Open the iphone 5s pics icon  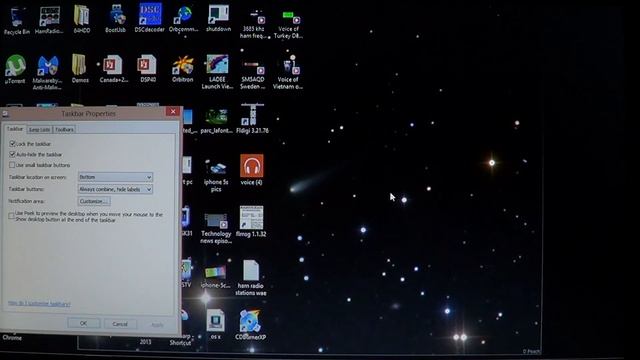(x=216, y=176)
